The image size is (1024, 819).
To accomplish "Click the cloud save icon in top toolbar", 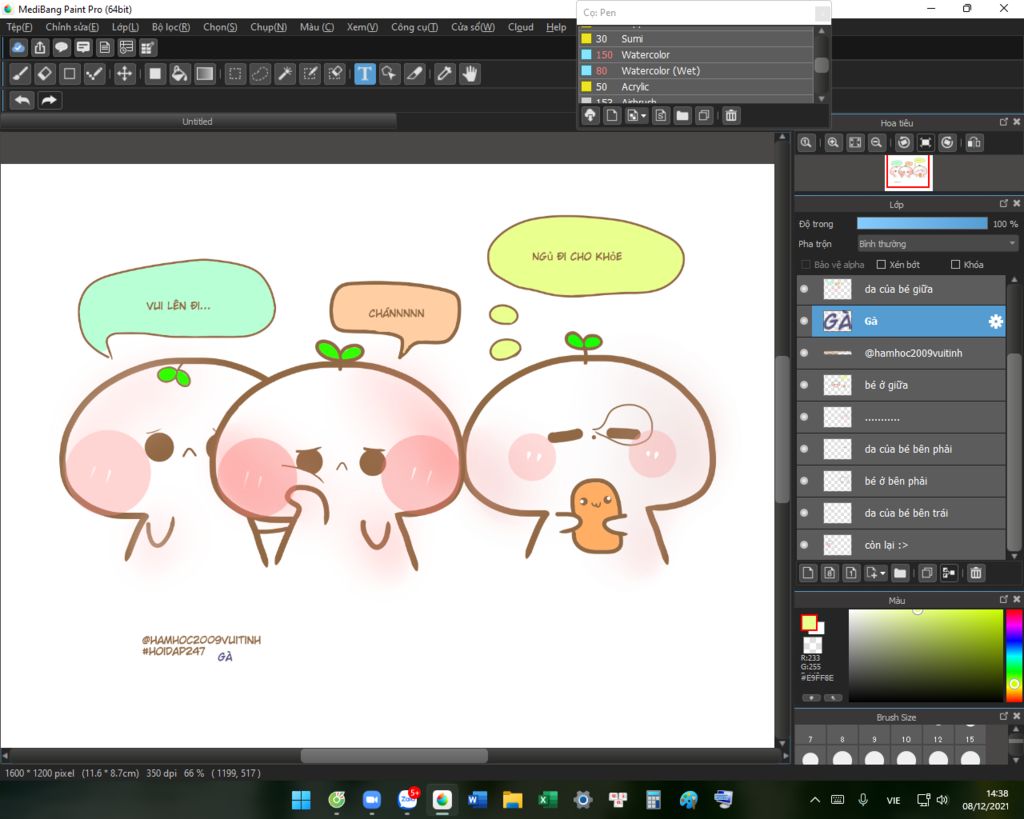I will click(18, 47).
